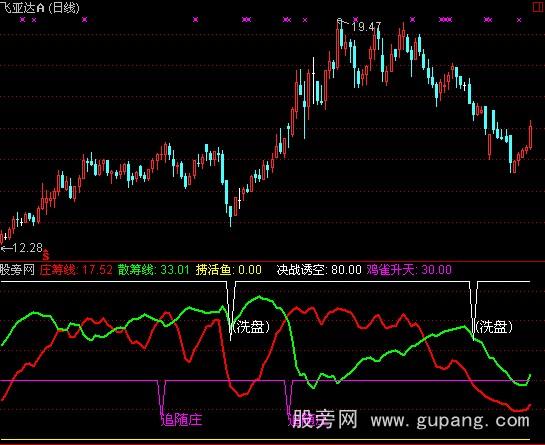Click the high price label 19.47
The height and width of the screenshot is (445, 545).
pos(366,27)
